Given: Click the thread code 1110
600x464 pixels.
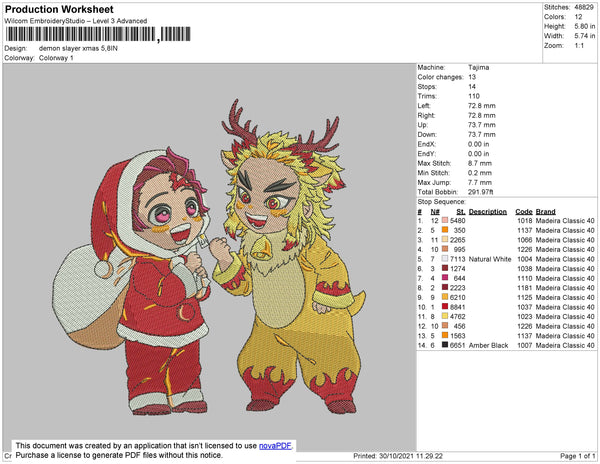Looking at the screenshot, I should [x=525, y=278].
